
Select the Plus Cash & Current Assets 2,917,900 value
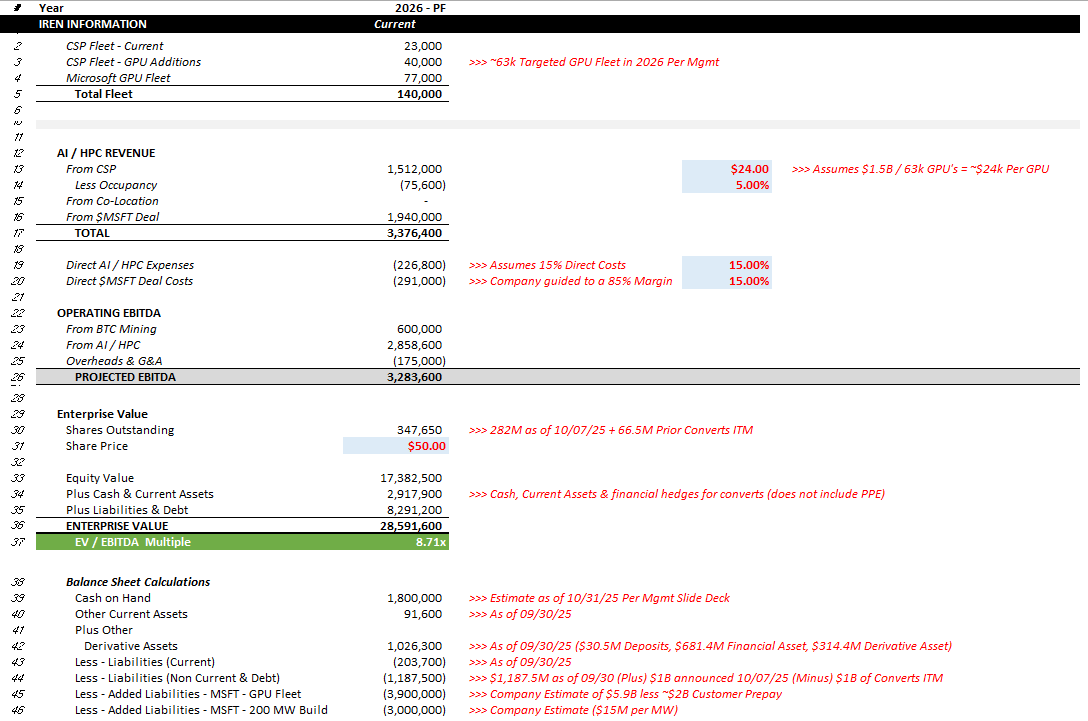[414, 494]
